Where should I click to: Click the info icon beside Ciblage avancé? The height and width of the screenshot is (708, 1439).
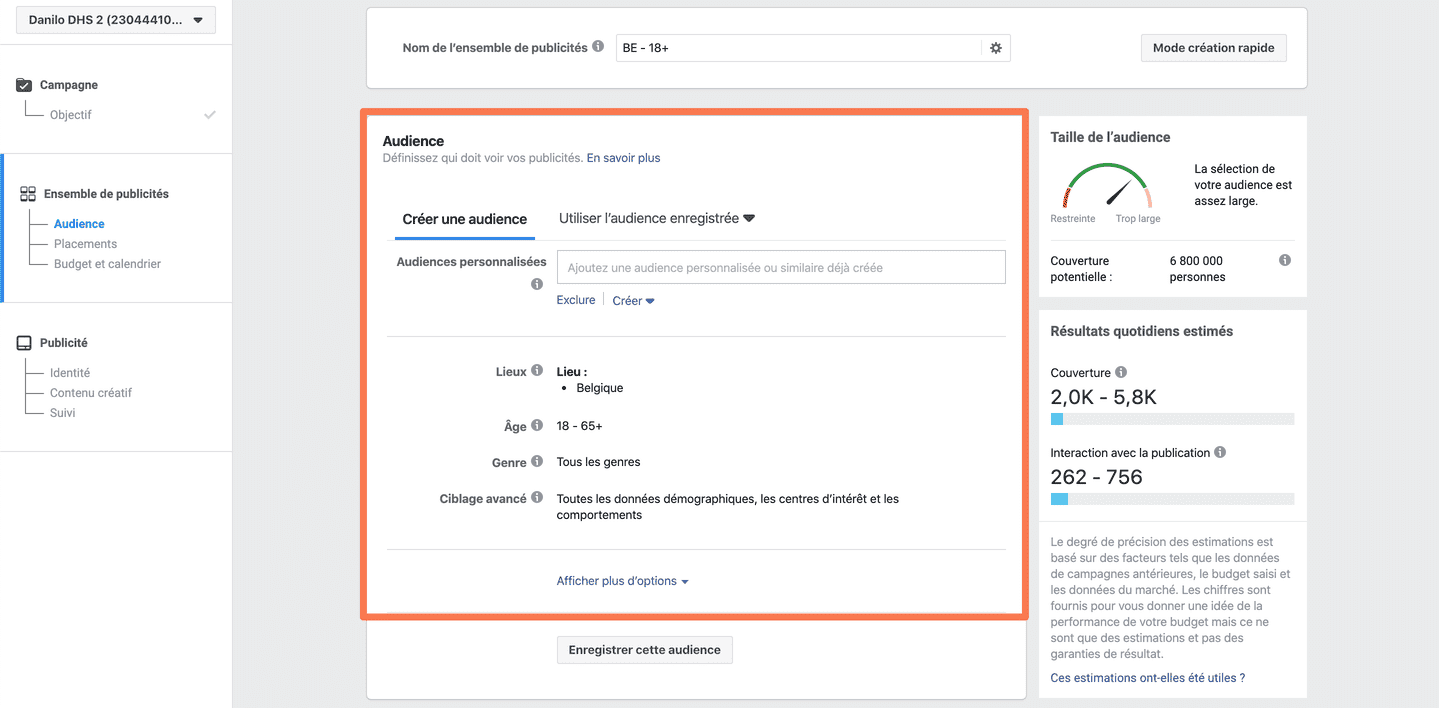537,498
